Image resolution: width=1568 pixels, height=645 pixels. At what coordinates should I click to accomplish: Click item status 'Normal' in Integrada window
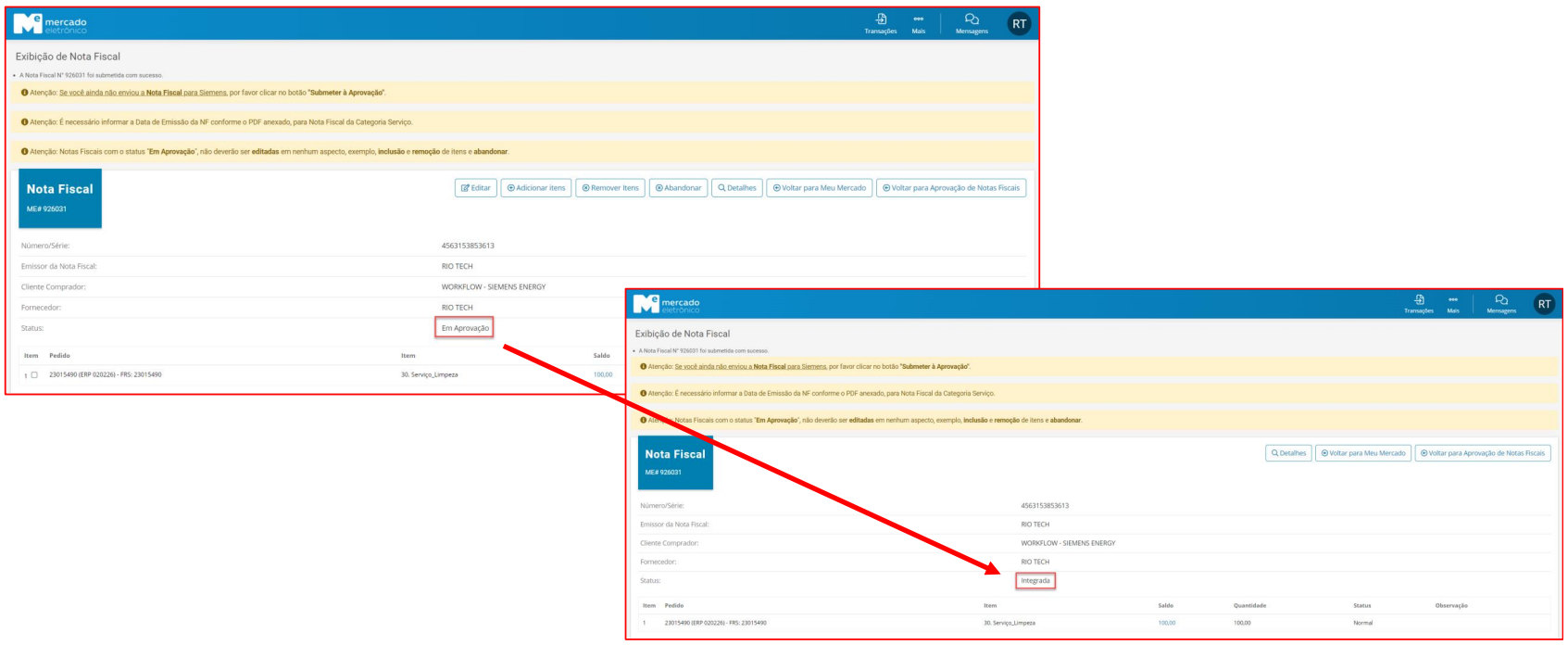[x=1362, y=623]
